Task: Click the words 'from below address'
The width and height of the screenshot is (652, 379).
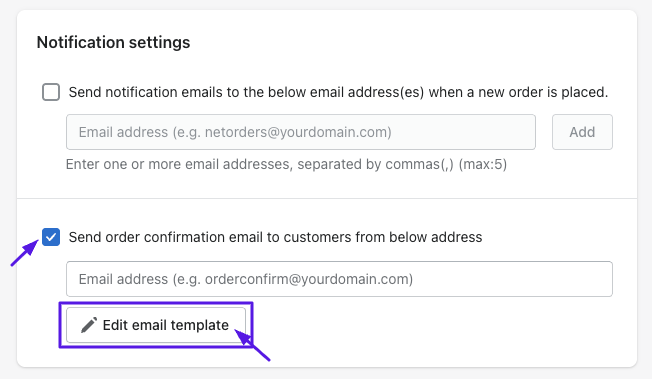Action: pyautogui.click(x=418, y=237)
